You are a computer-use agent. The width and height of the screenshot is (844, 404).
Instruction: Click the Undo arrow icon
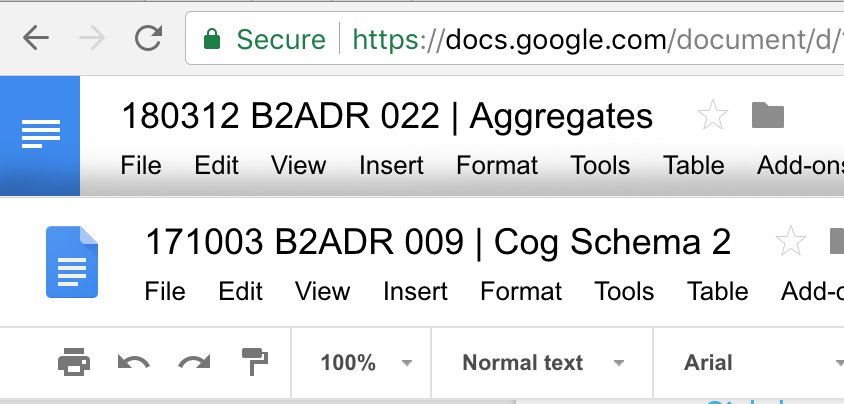133,362
